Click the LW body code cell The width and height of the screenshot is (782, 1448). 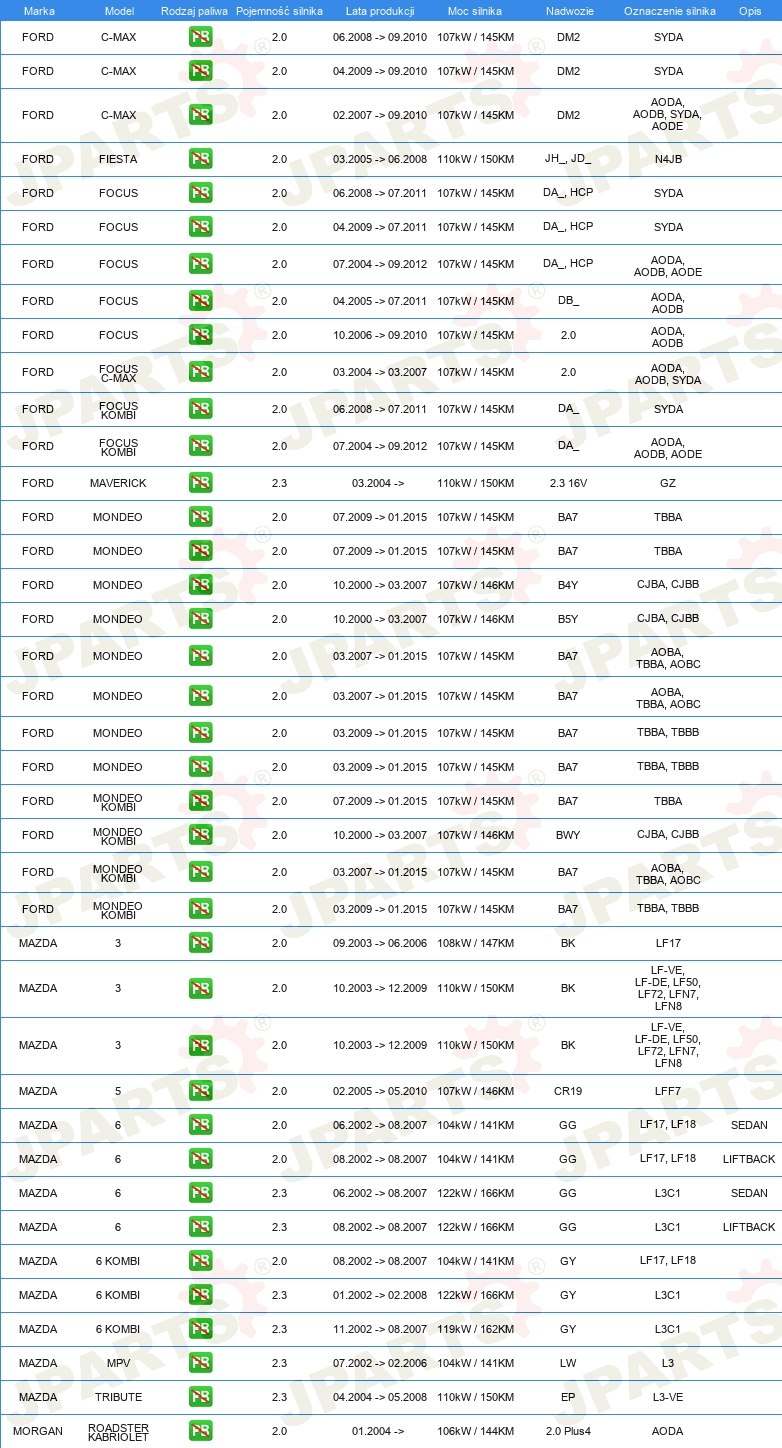point(568,1363)
